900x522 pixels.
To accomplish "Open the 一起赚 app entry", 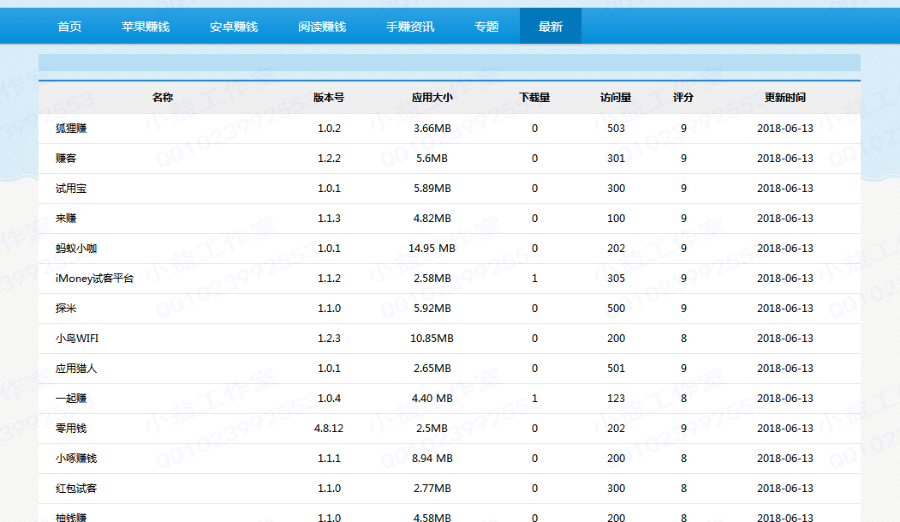I will point(71,398).
